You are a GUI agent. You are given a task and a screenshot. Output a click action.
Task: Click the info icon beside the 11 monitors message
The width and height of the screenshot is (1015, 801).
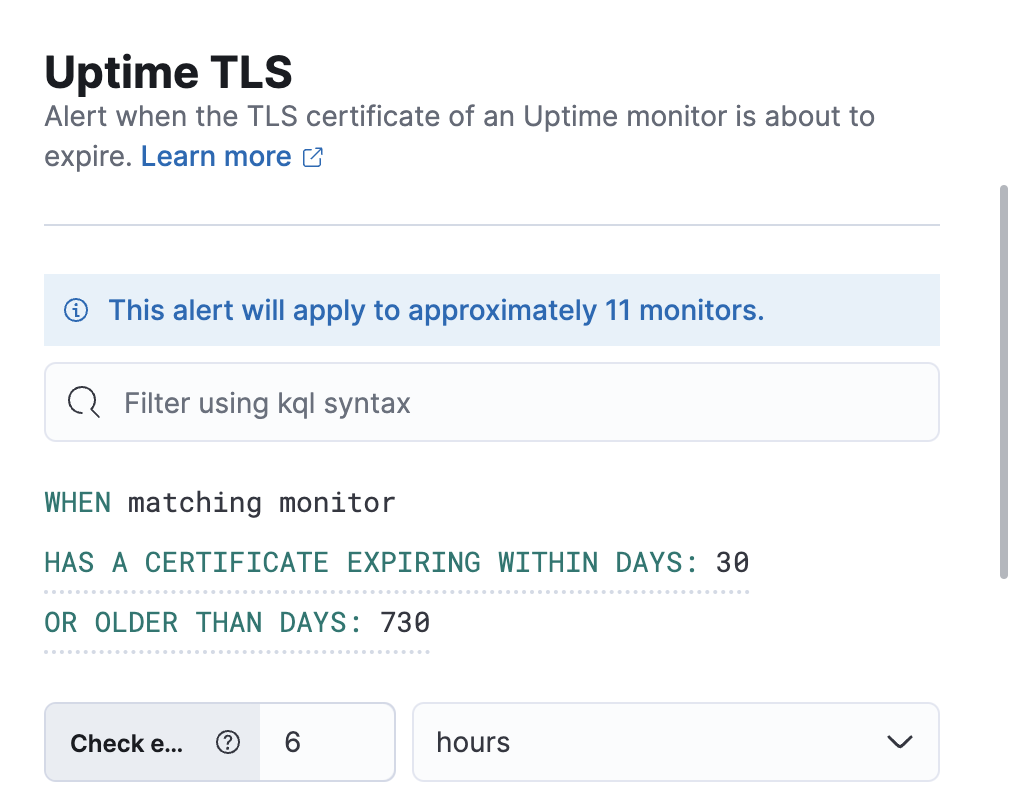tap(77, 310)
